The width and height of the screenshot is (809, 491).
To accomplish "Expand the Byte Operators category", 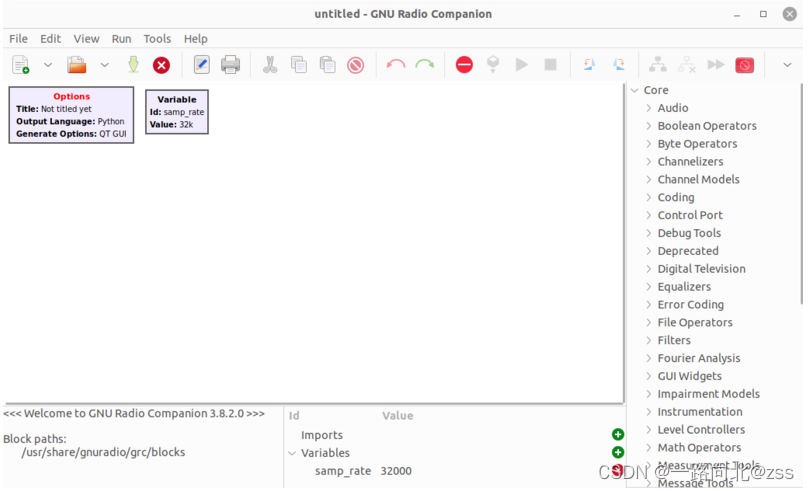I will (649, 144).
